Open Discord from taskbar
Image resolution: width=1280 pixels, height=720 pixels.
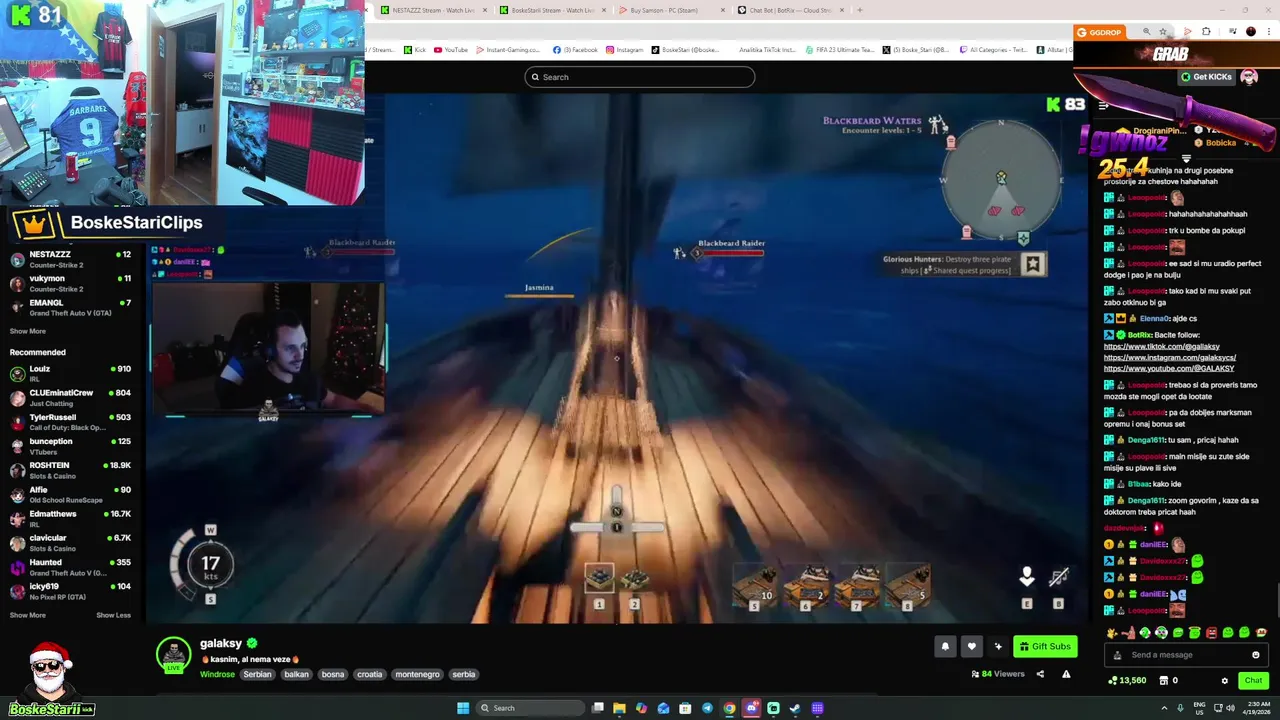(x=751, y=708)
